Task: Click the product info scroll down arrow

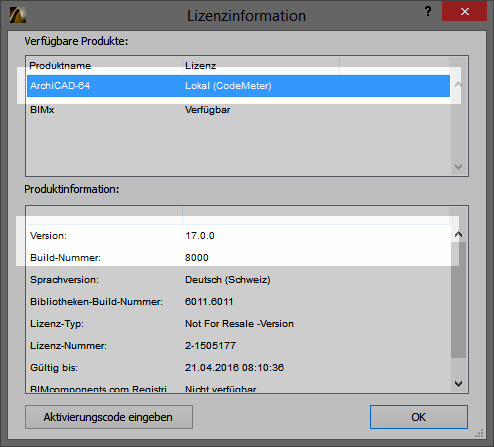Action: click(458, 383)
